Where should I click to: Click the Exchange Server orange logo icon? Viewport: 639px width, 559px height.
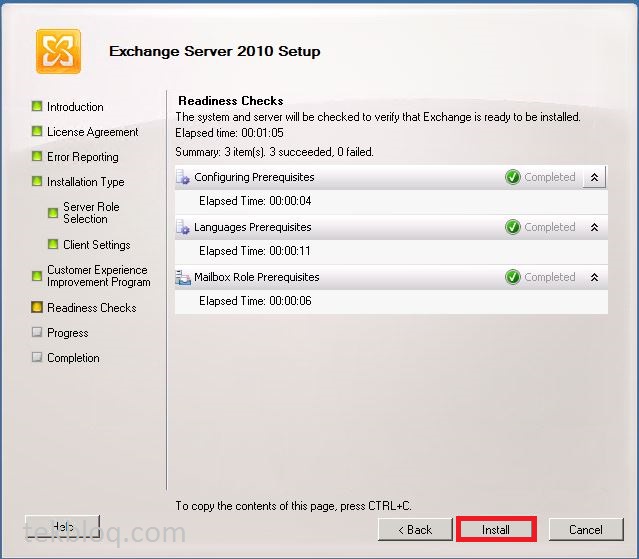(x=58, y=51)
